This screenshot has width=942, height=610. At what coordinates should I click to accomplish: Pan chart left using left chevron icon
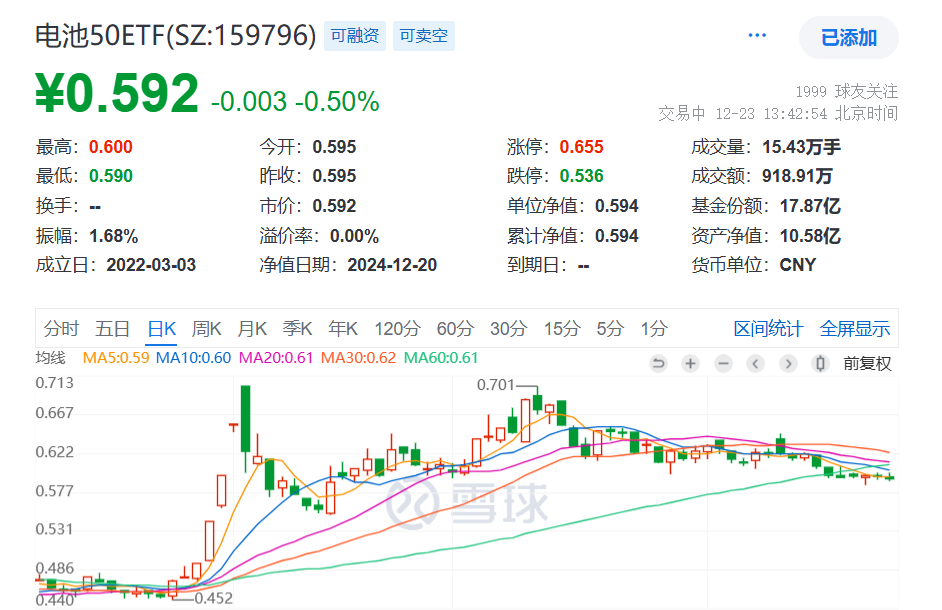click(755, 364)
